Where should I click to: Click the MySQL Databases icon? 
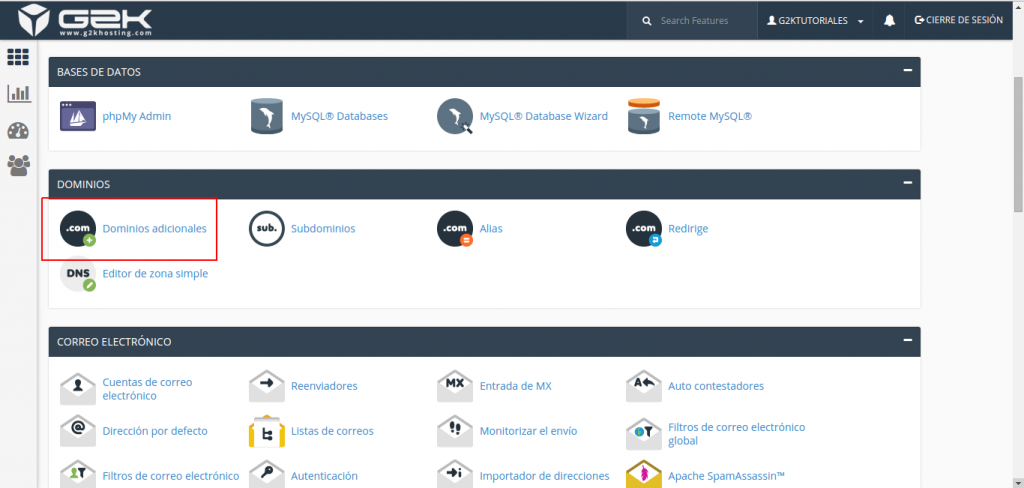pyautogui.click(x=266, y=116)
